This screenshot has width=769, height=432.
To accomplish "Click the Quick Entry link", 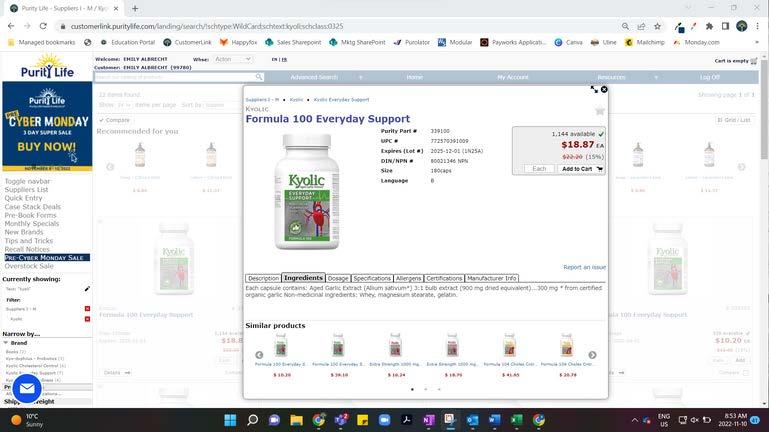I will [x=24, y=198].
